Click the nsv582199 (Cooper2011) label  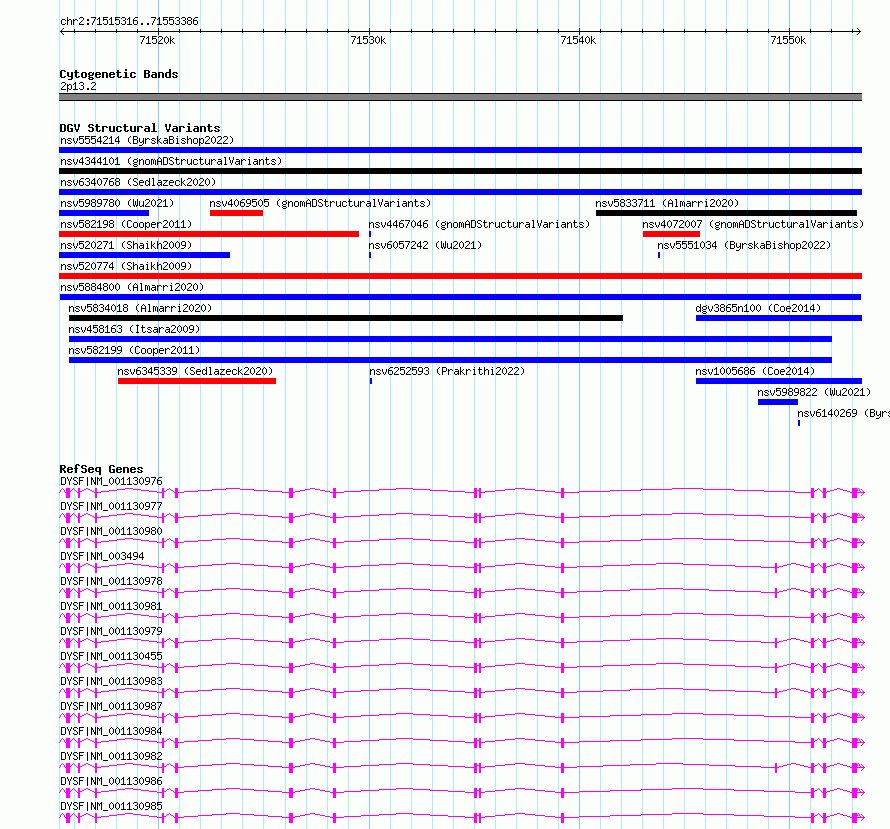pyautogui.click(x=134, y=350)
